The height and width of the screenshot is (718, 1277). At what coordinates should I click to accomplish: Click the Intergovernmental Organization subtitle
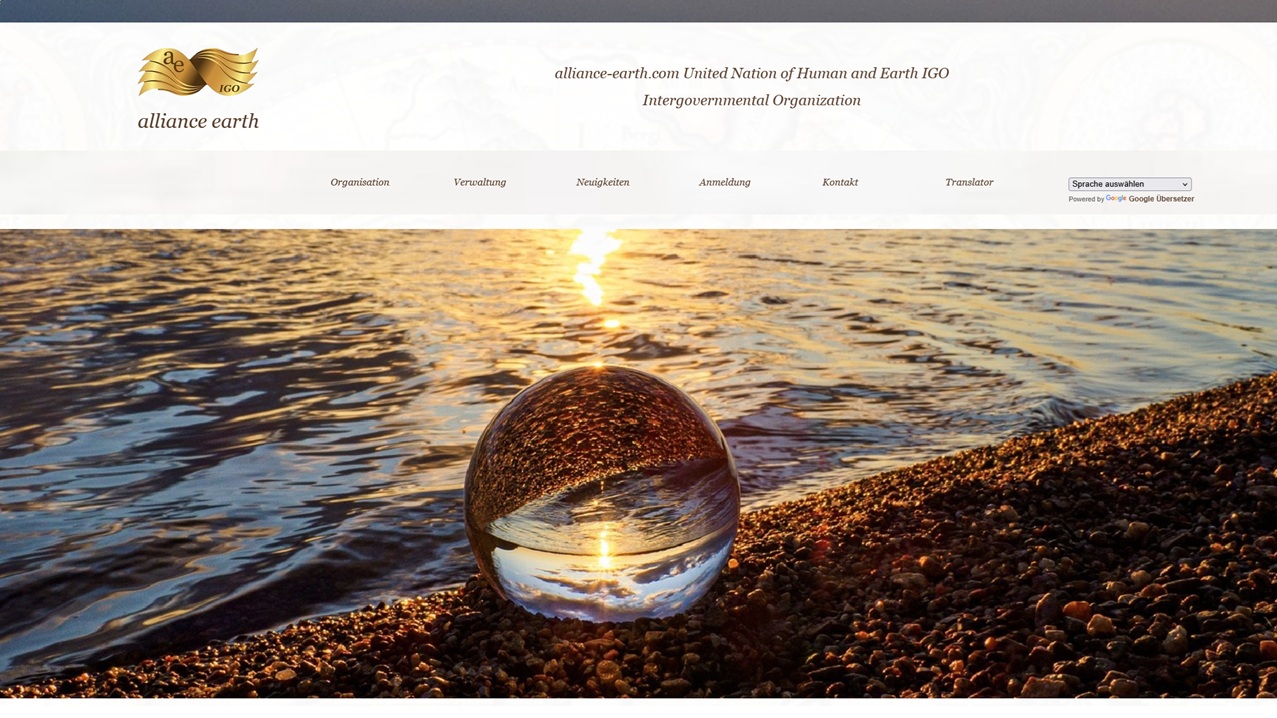[752, 100]
